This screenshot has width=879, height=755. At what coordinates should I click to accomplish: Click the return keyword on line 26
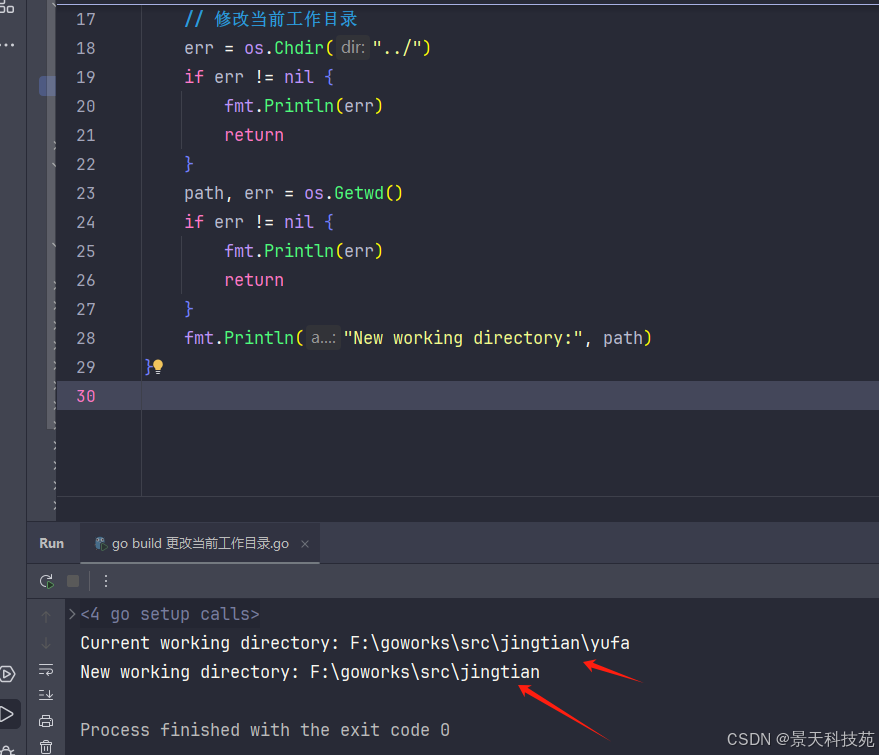pos(254,280)
